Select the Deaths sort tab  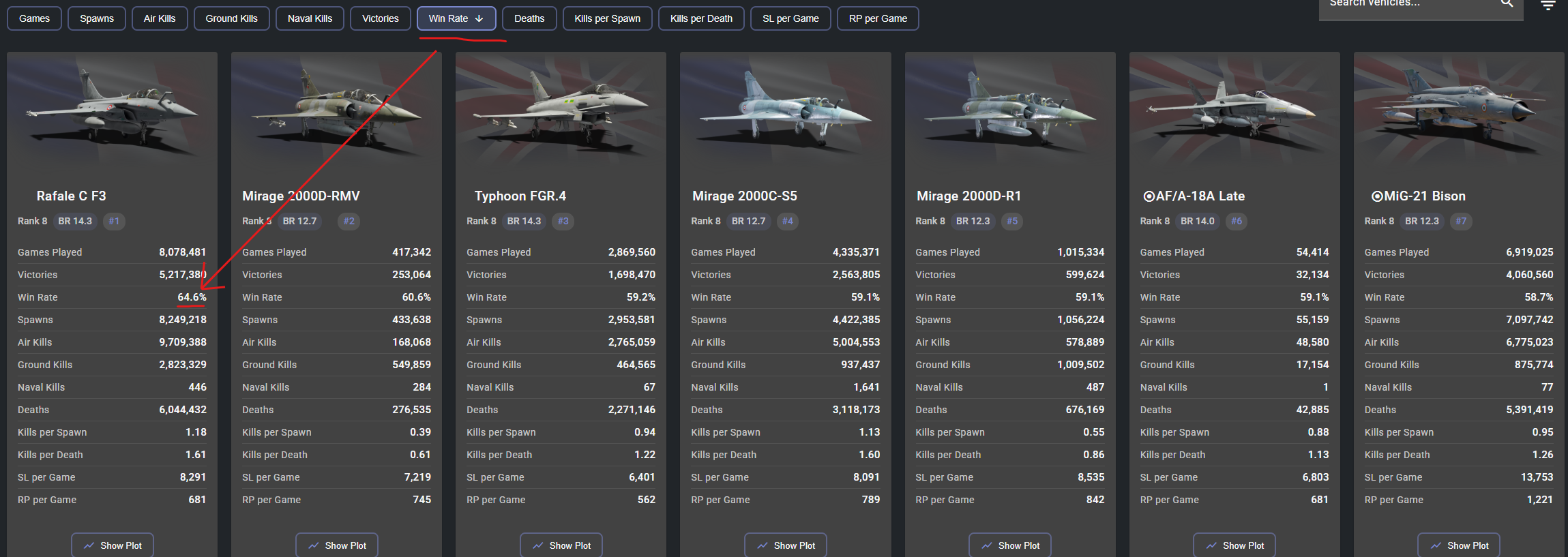click(x=529, y=18)
